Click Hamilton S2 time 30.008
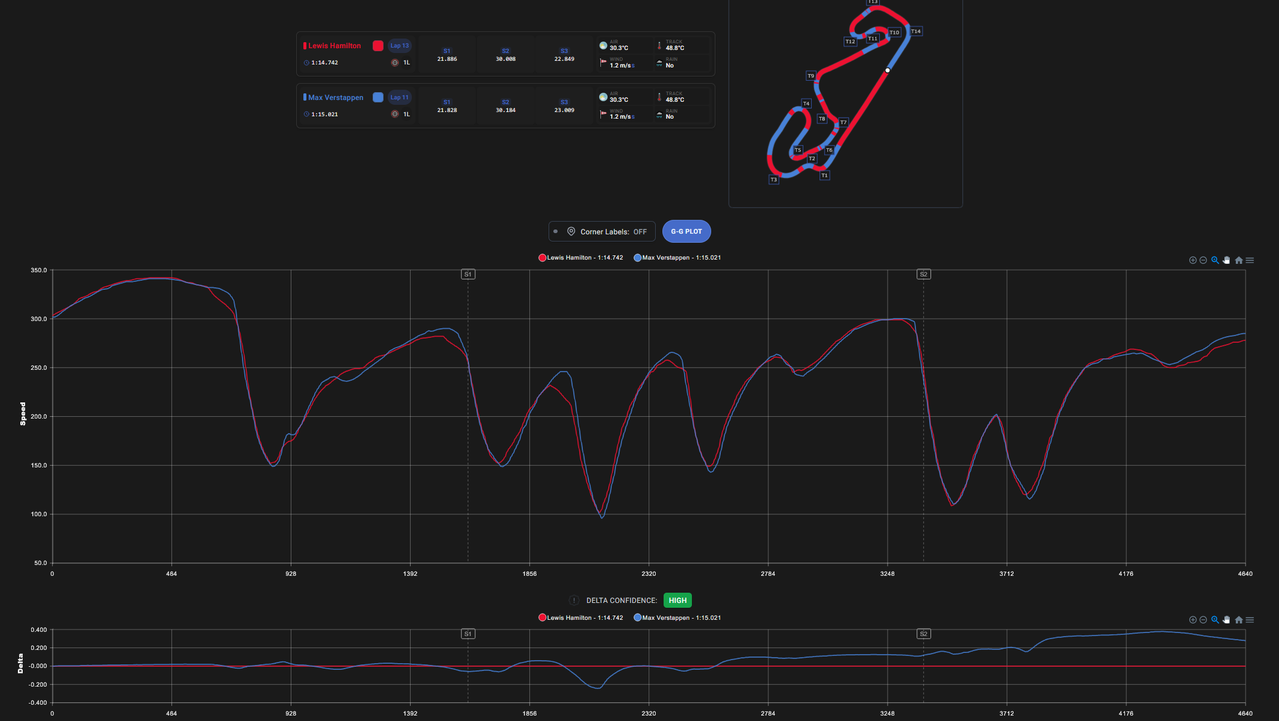This screenshot has height=721, width=1279. point(506,59)
